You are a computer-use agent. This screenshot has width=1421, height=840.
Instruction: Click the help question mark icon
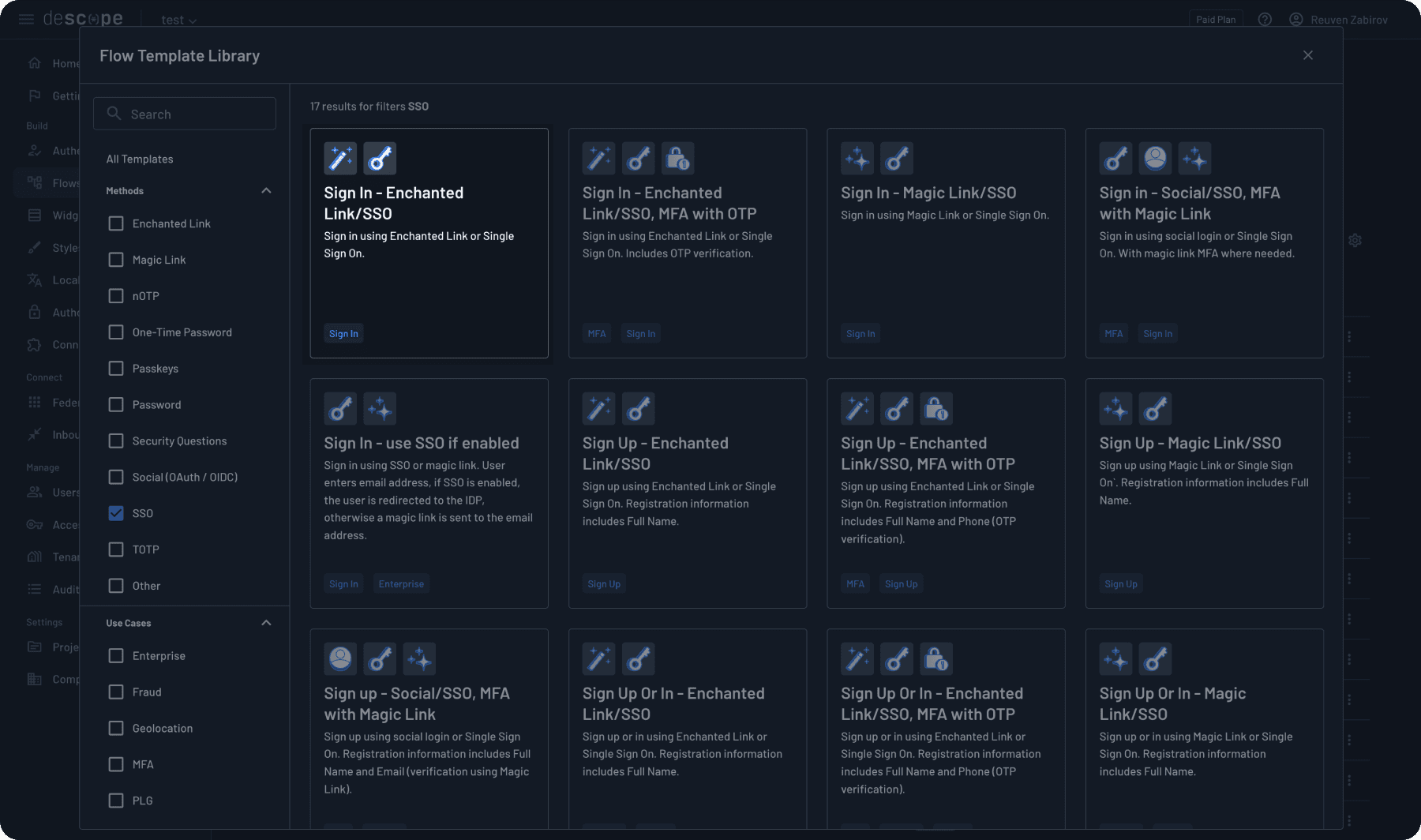coord(1265,20)
